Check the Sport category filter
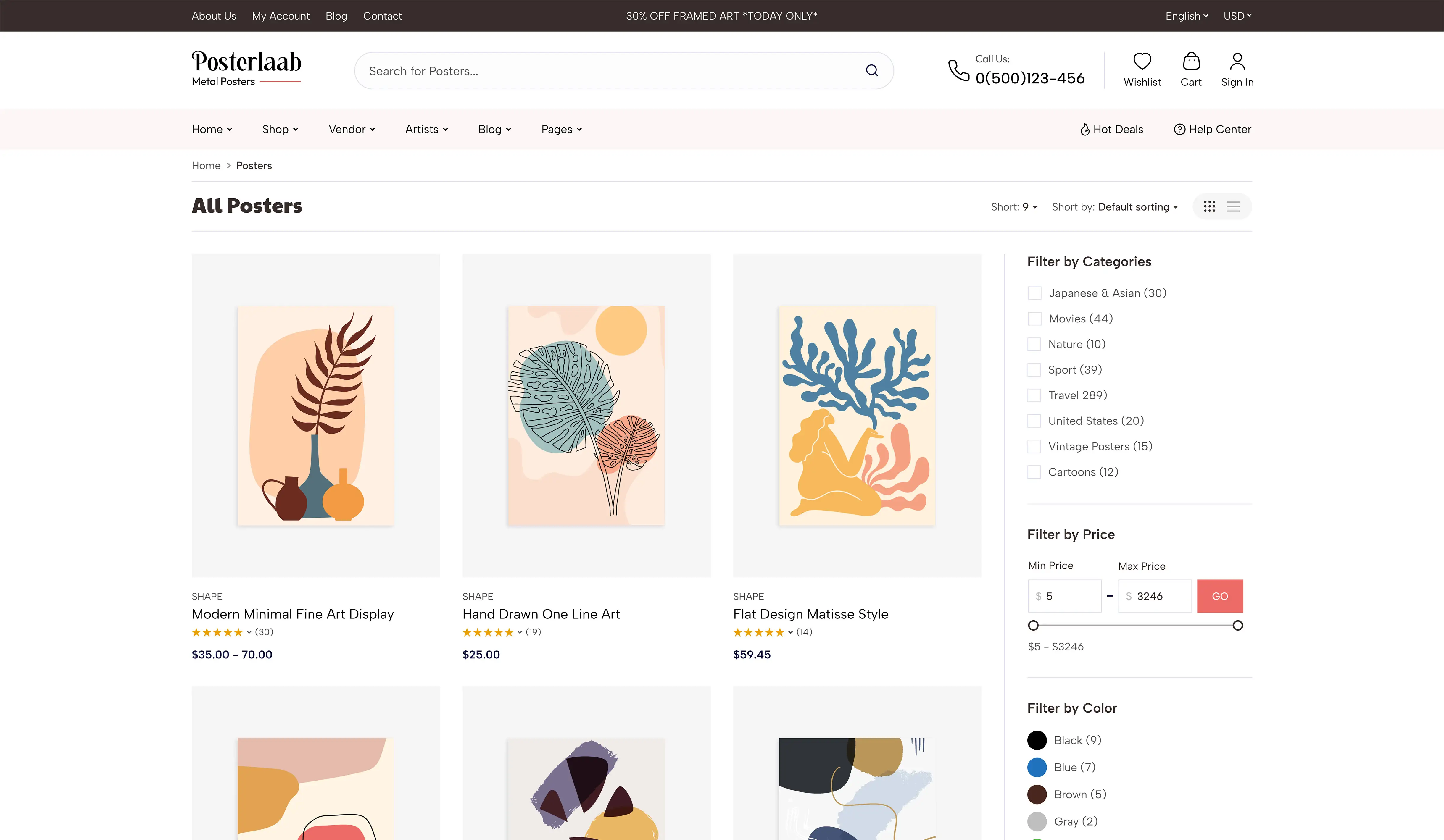Screen dimensions: 1444x840 pyautogui.click(x=1034, y=370)
